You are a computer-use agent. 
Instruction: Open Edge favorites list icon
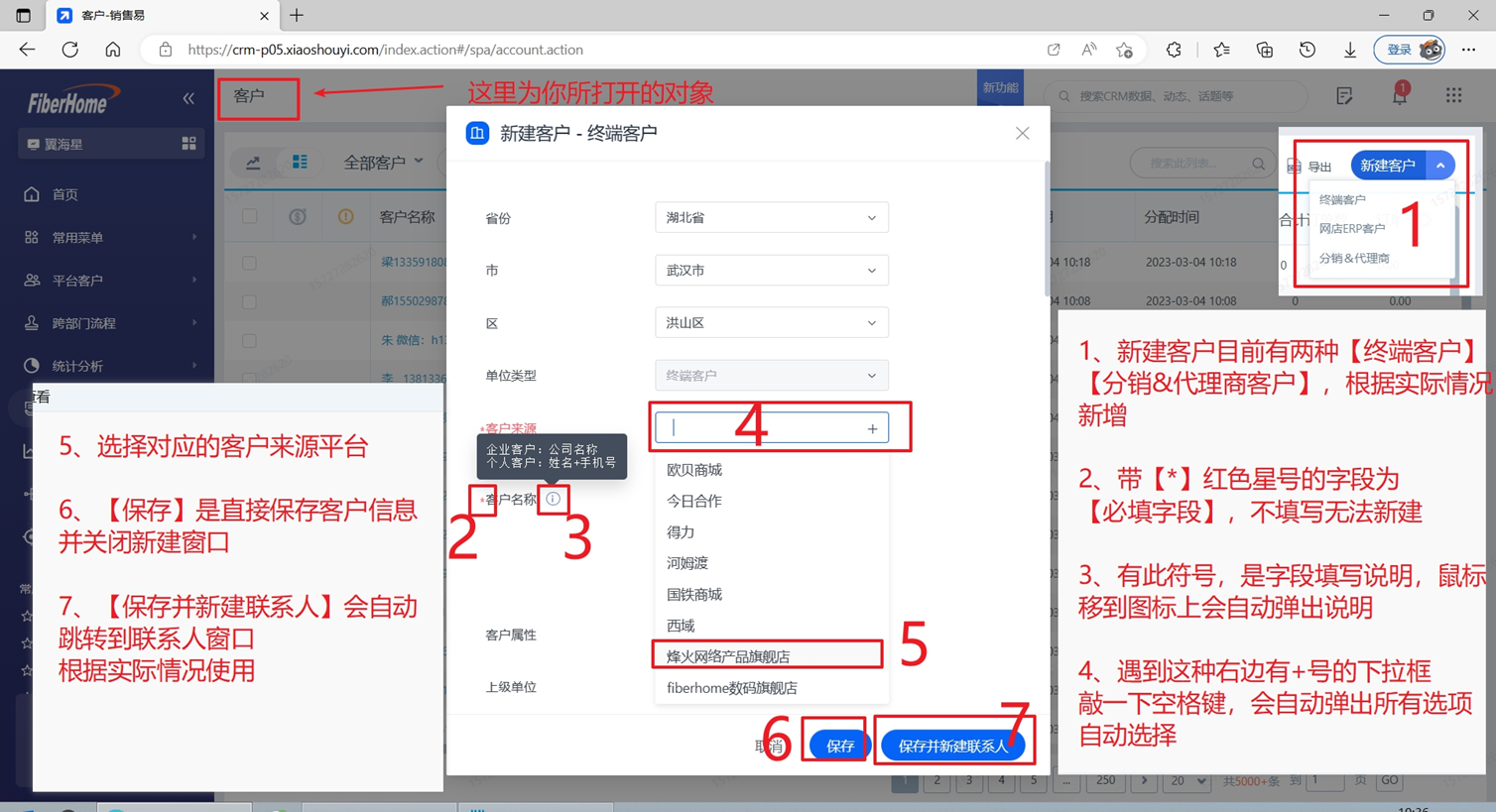(x=1221, y=50)
